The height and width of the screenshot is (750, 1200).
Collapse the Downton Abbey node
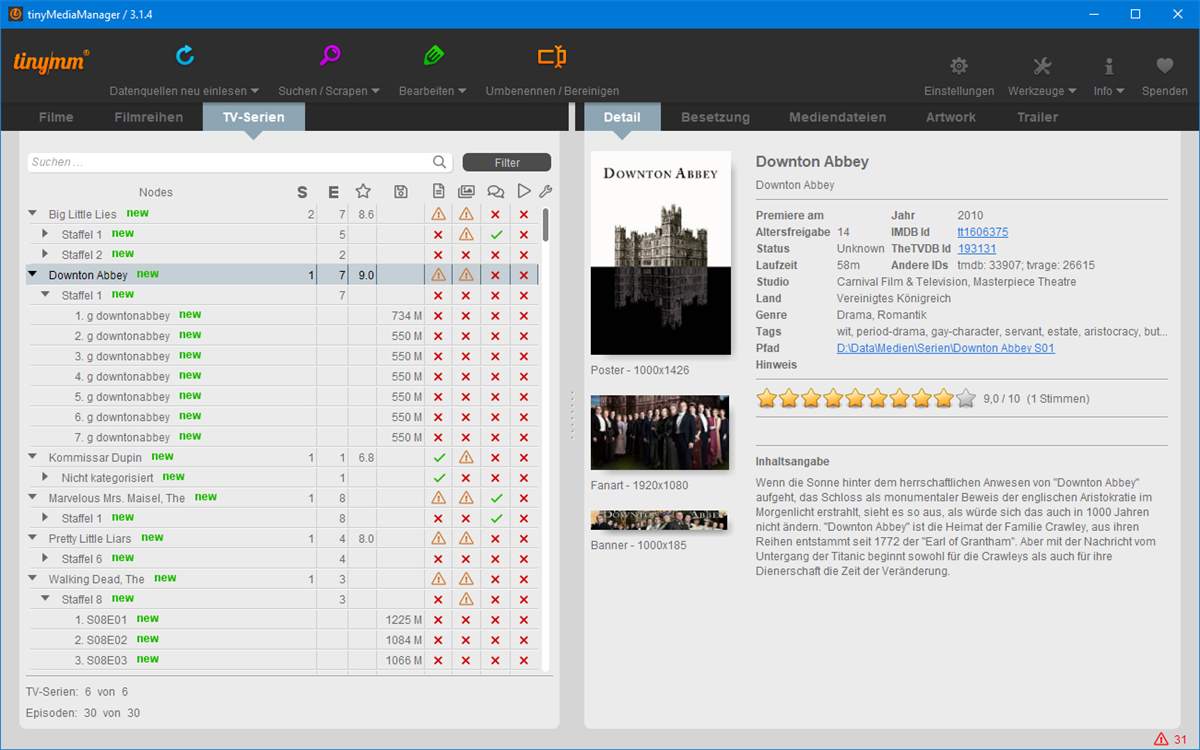click(x=32, y=275)
